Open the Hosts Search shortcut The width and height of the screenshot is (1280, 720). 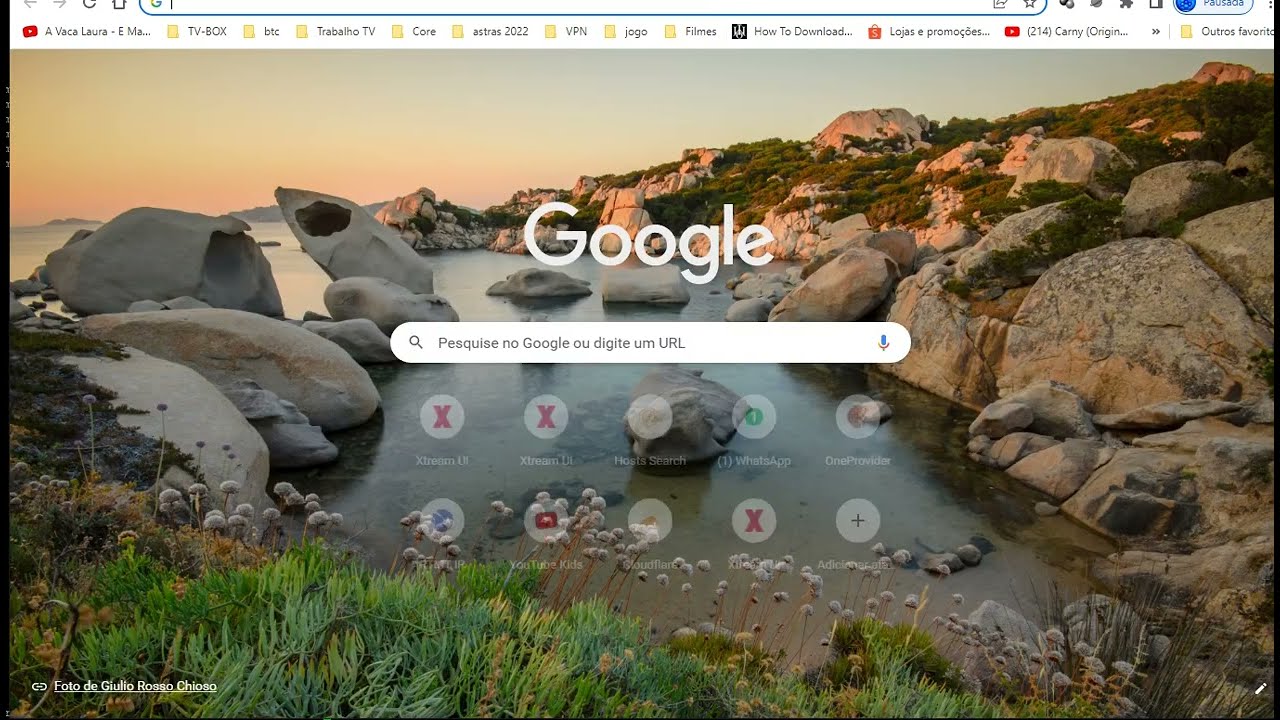(650, 430)
